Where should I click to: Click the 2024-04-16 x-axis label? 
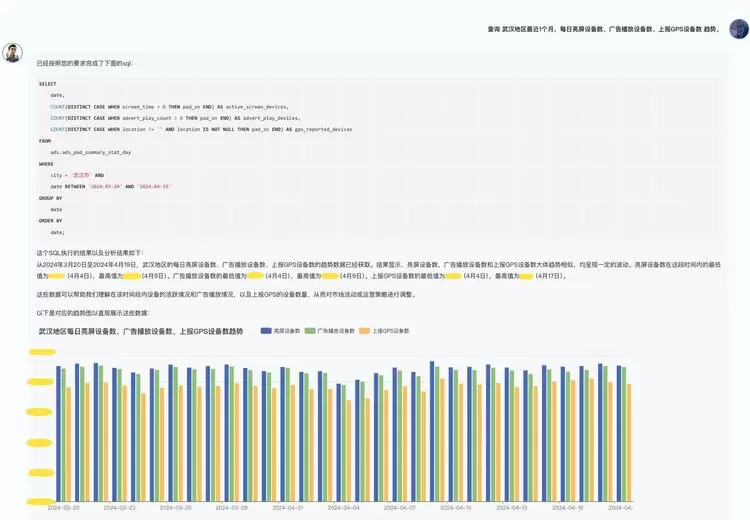[x=568, y=508]
